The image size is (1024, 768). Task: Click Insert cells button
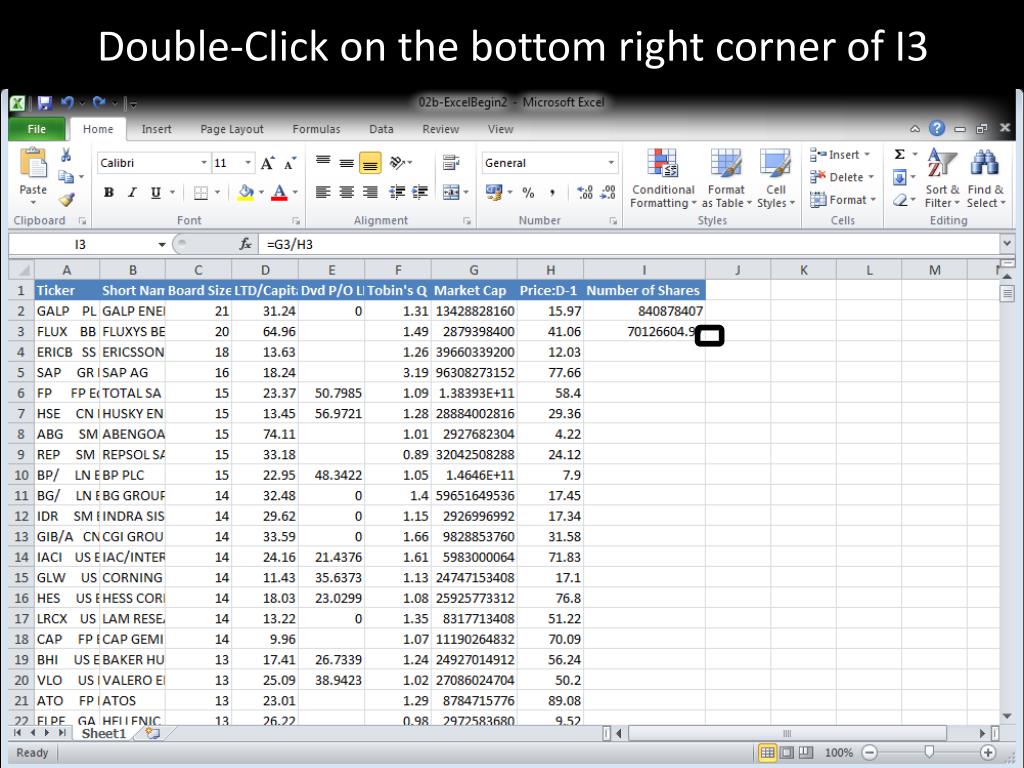(840, 155)
